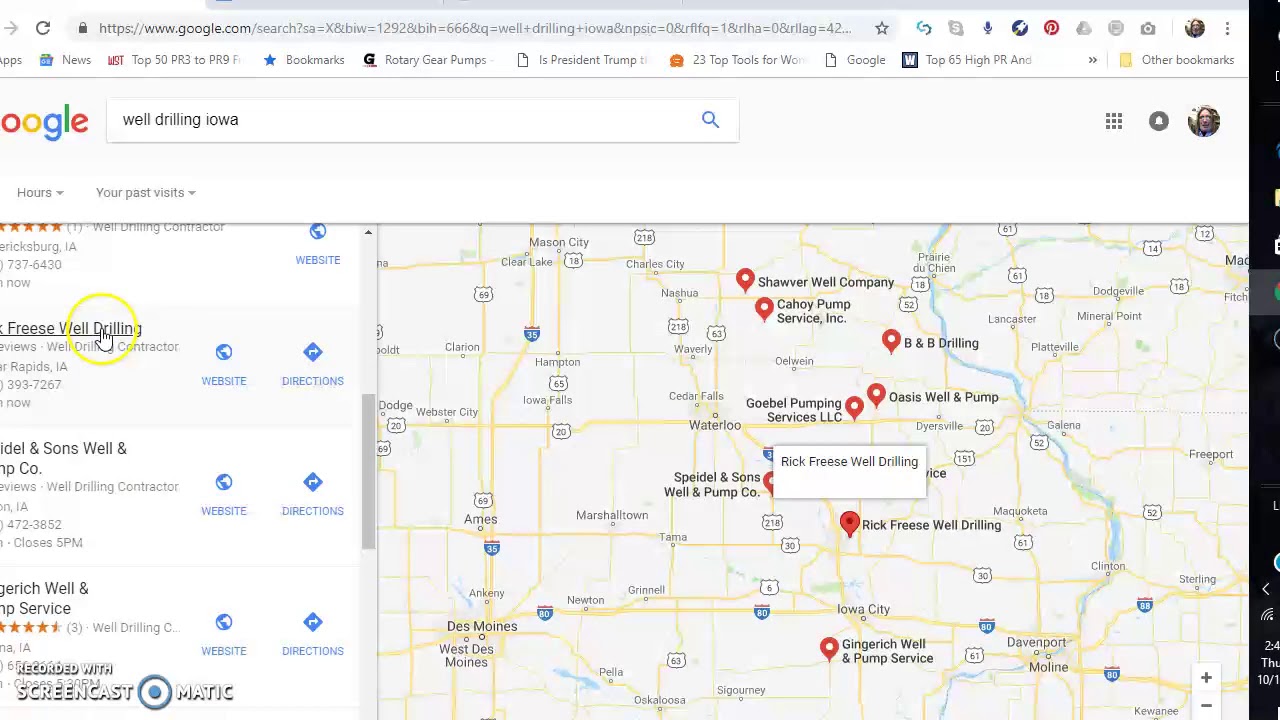1280x720 pixels.
Task: Click the camera extension icon in toolbar
Action: point(1148,28)
